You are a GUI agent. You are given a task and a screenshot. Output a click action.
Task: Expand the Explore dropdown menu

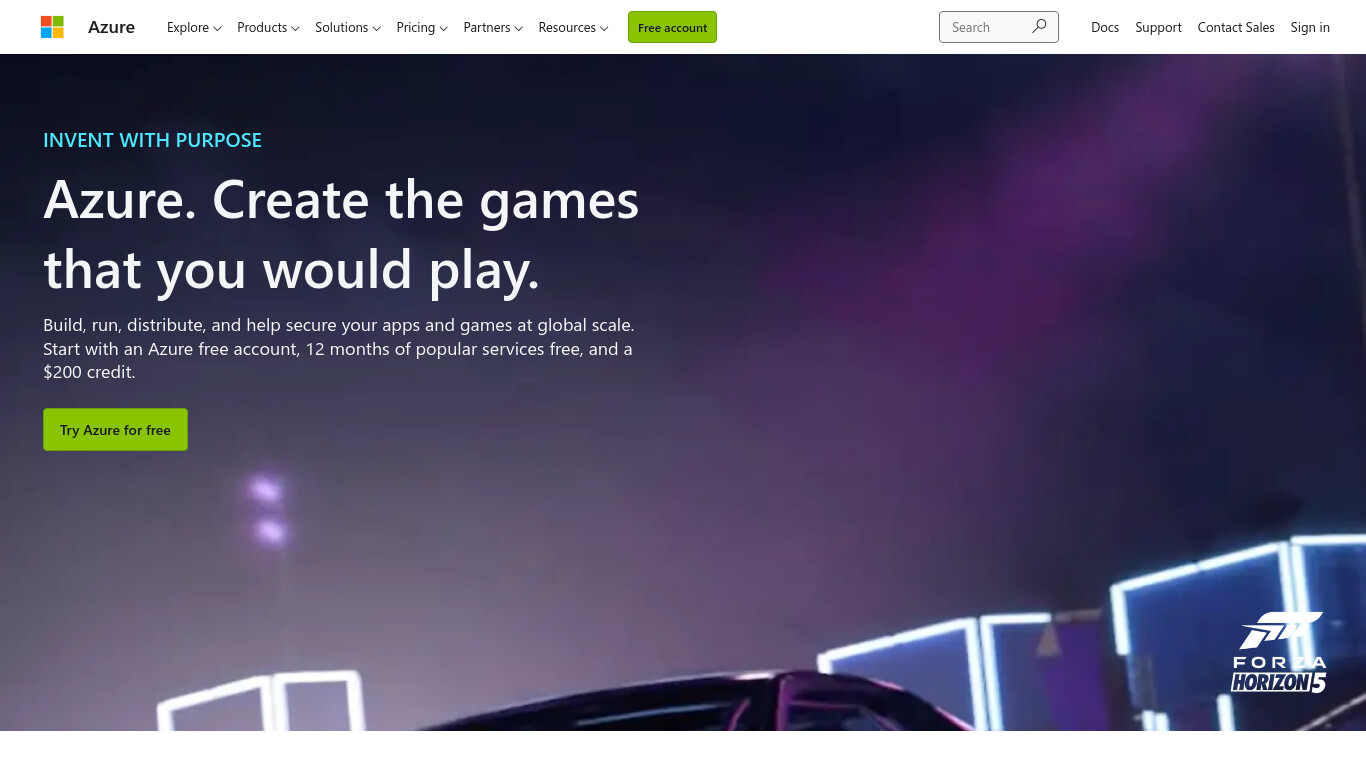tap(194, 27)
